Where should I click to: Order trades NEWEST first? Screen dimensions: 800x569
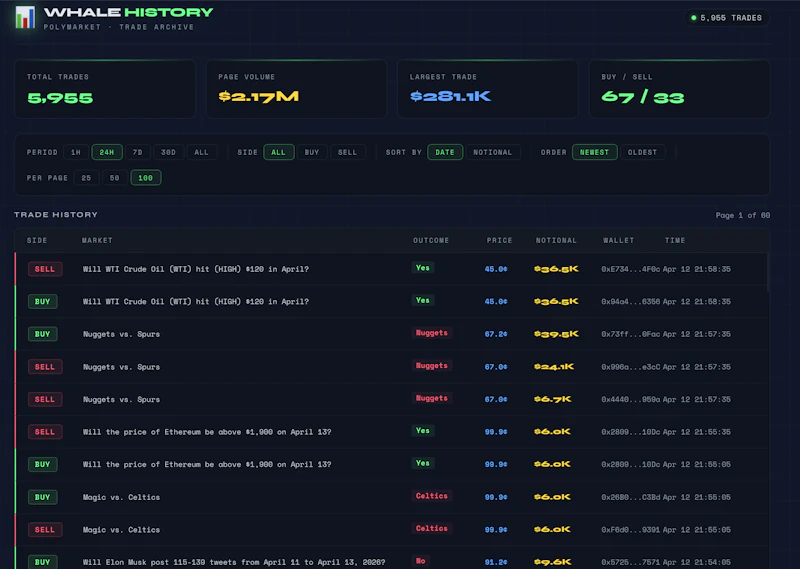point(594,152)
